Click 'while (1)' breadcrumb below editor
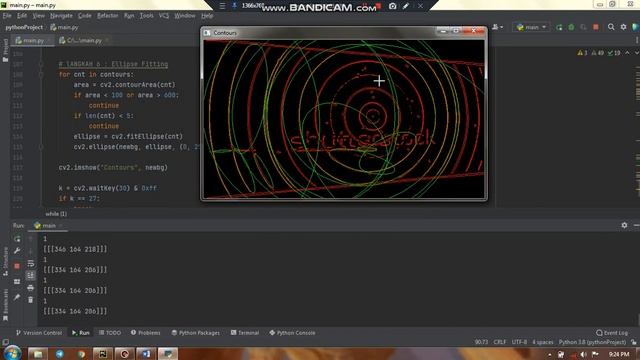The image size is (640, 360). tap(56, 213)
